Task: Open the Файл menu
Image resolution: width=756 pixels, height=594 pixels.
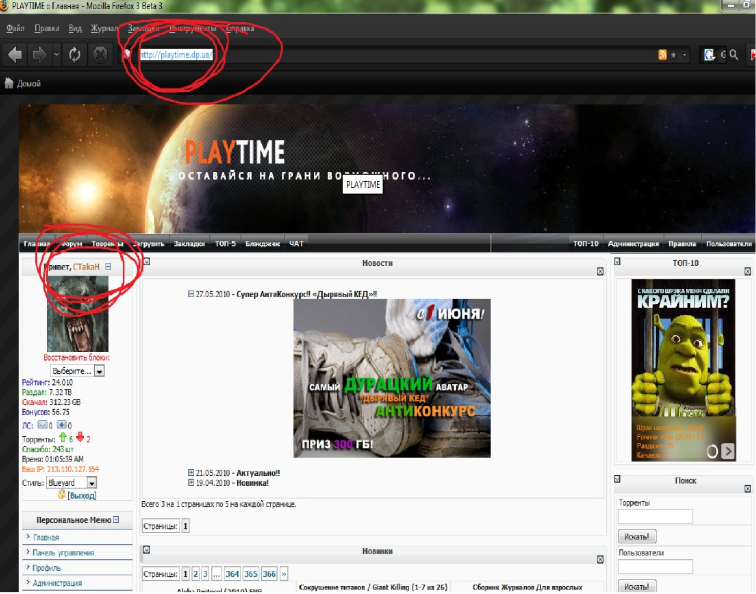Action: [15, 28]
